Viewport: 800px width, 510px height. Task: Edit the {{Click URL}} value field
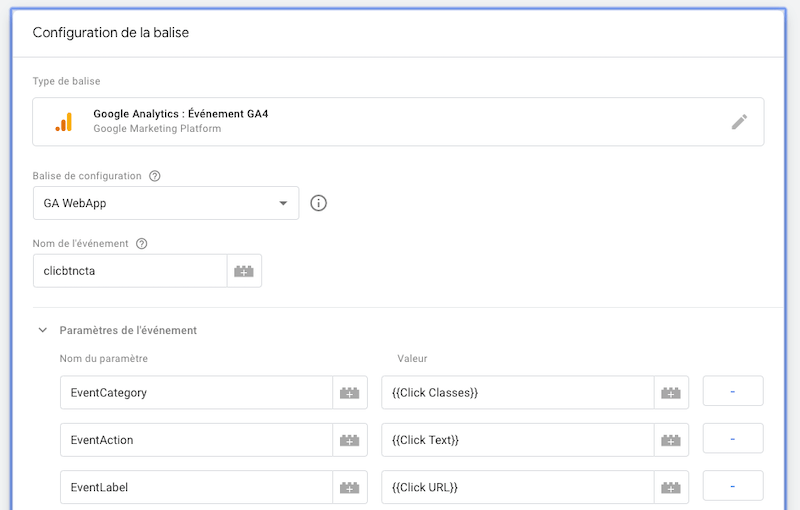coord(518,487)
